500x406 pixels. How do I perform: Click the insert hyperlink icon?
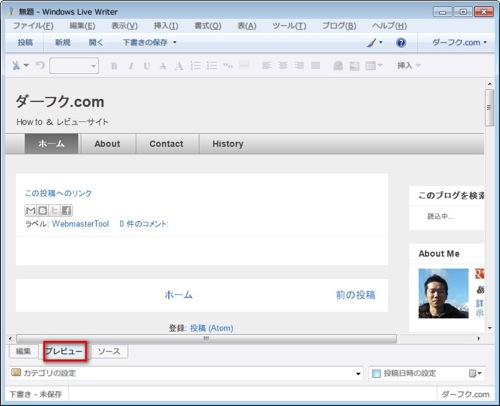click(338, 66)
